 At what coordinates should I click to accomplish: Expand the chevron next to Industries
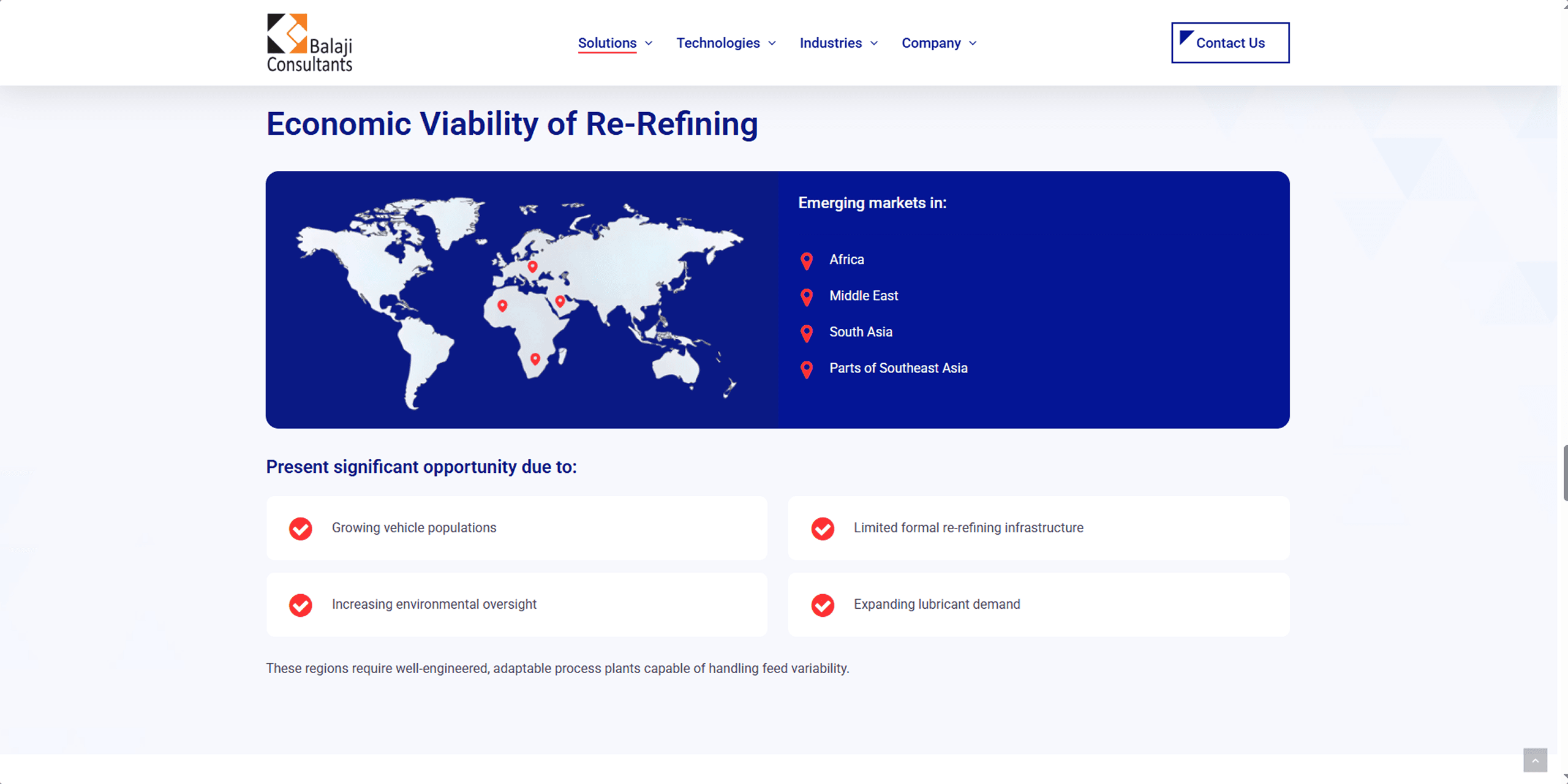[x=874, y=43]
